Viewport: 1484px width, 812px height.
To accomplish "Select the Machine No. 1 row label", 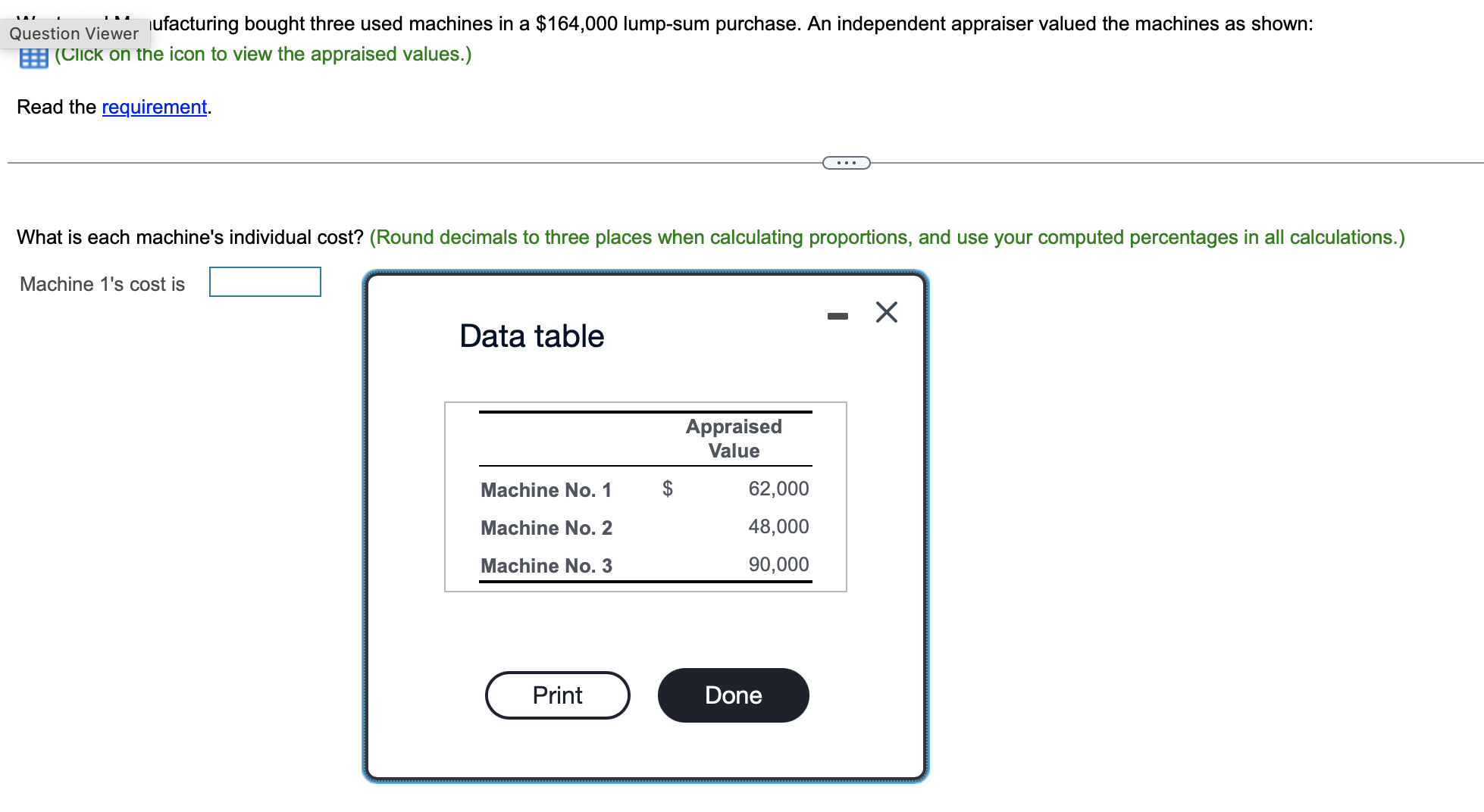I will click(x=546, y=490).
